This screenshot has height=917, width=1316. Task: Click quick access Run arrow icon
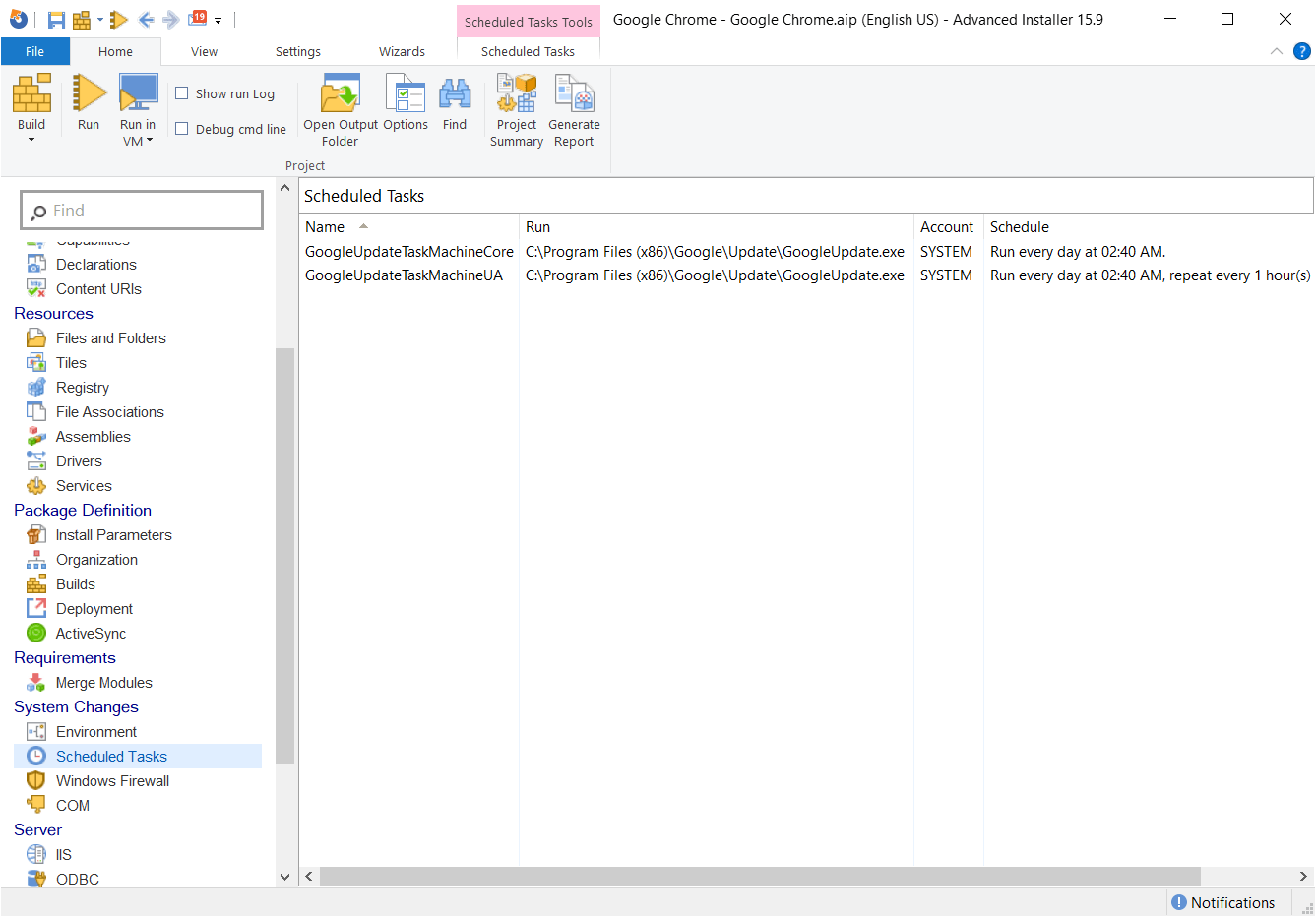(119, 20)
